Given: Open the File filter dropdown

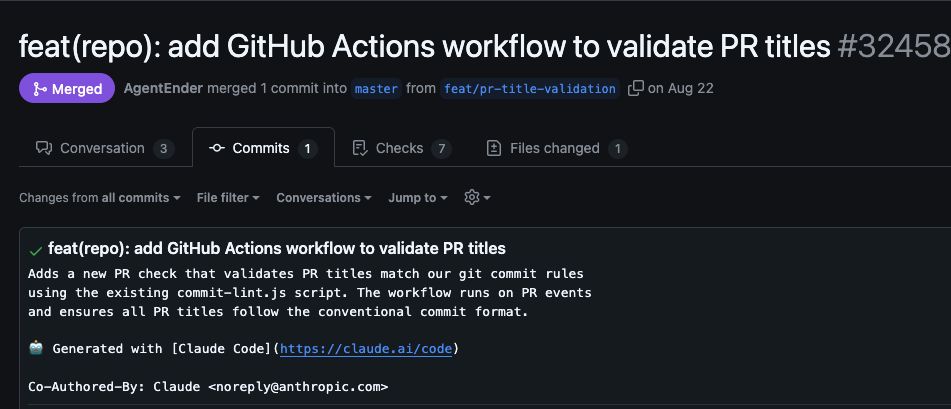Looking at the screenshot, I should 228,197.
